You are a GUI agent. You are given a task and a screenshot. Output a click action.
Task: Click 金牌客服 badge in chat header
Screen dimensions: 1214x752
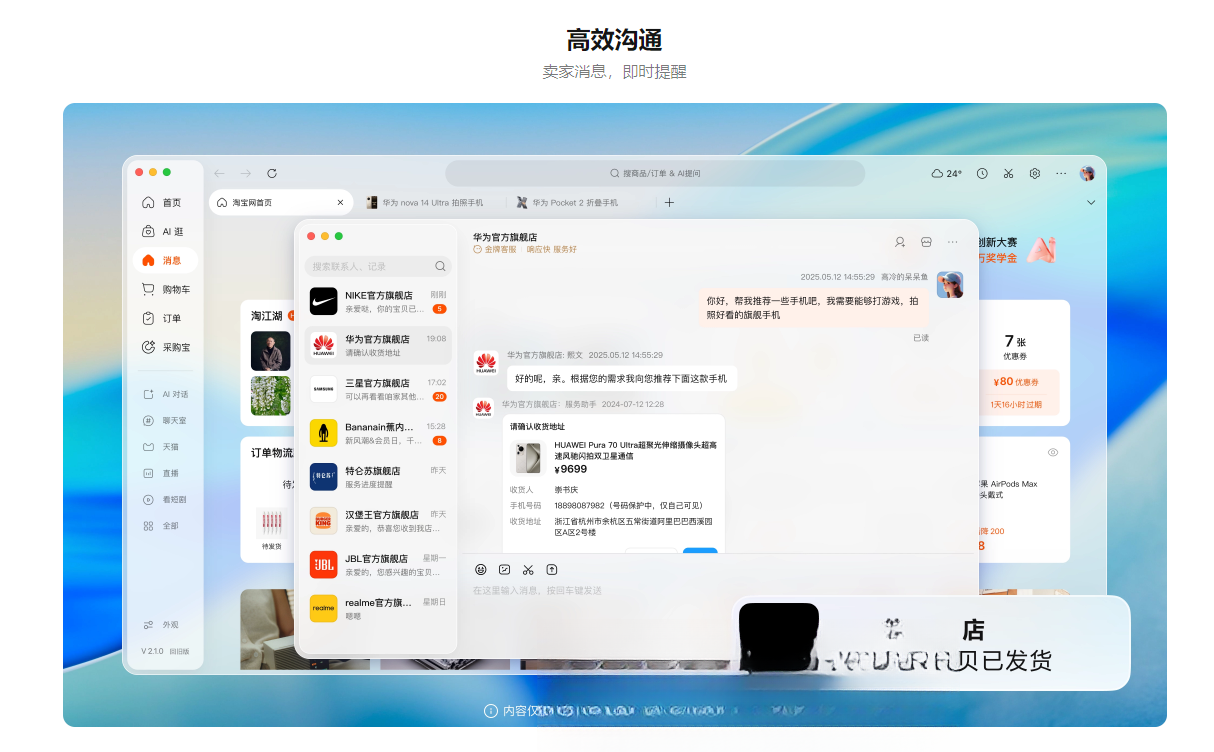pos(495,249)
